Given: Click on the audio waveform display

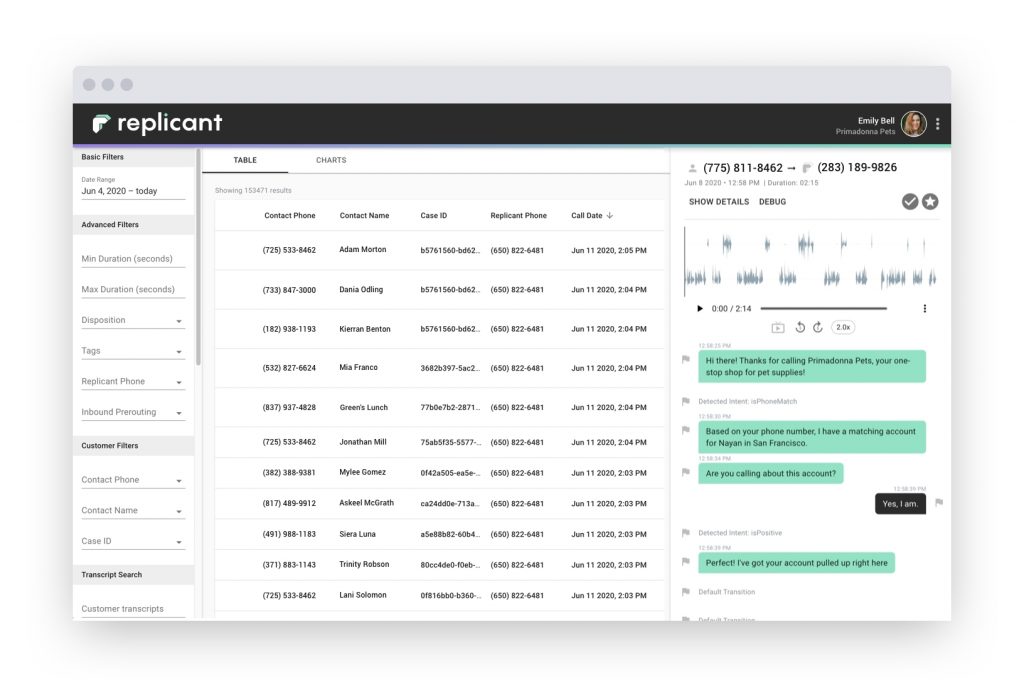Looking at the screenshot, I should pyautogui.click(x=811, y=261).
